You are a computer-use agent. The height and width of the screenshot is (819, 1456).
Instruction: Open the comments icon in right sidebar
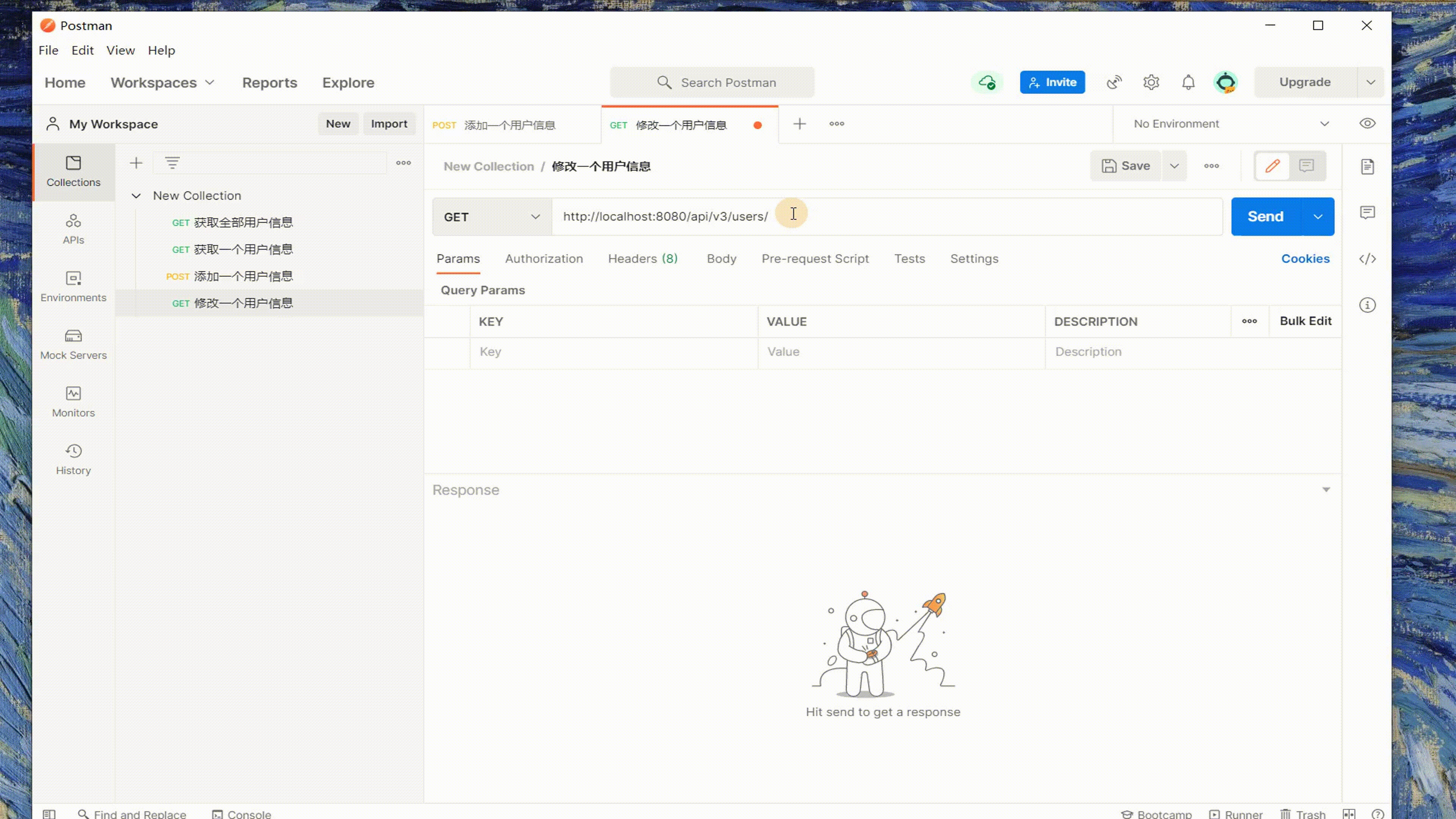point(1368,212)
